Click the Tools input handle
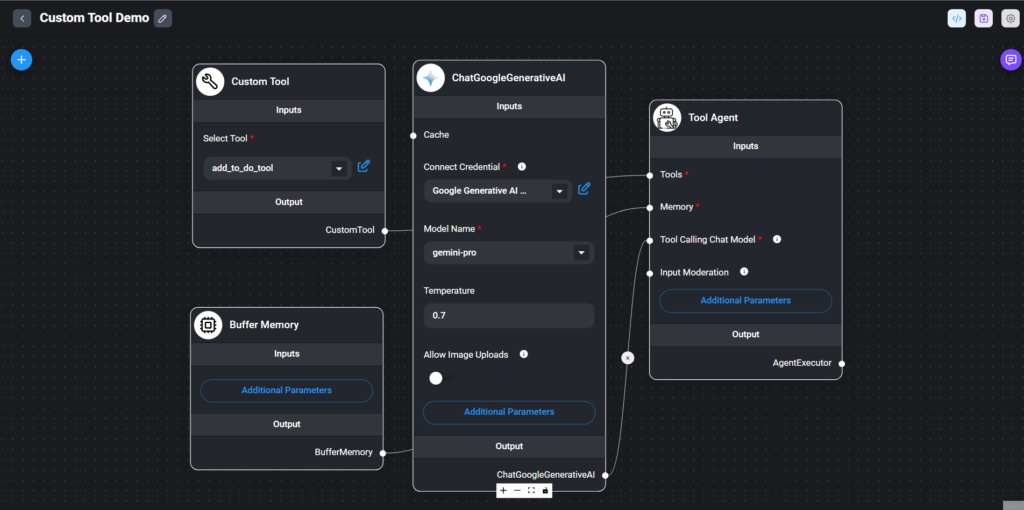 click(650, 175)
